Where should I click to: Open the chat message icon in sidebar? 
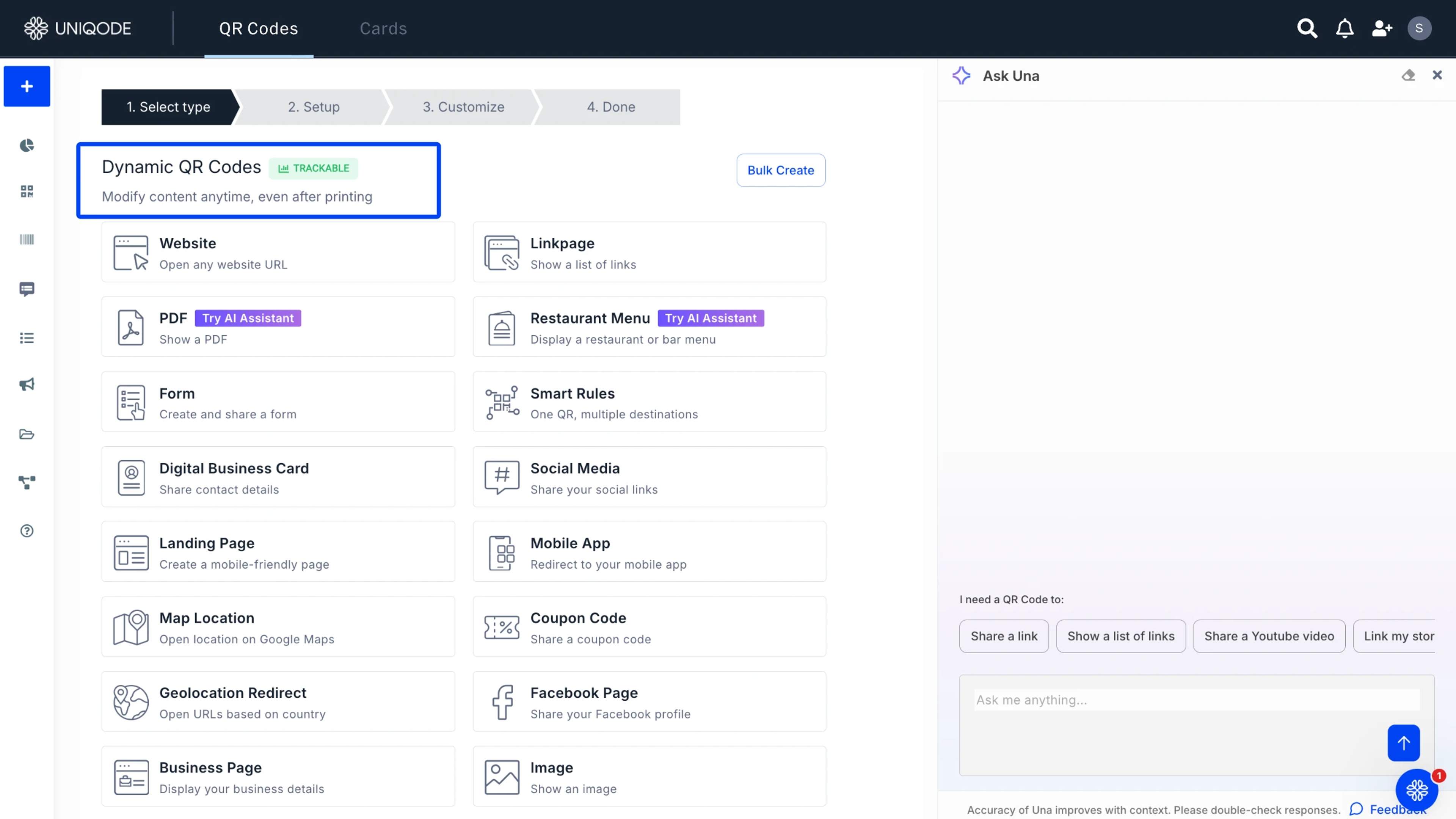(27, 289)
